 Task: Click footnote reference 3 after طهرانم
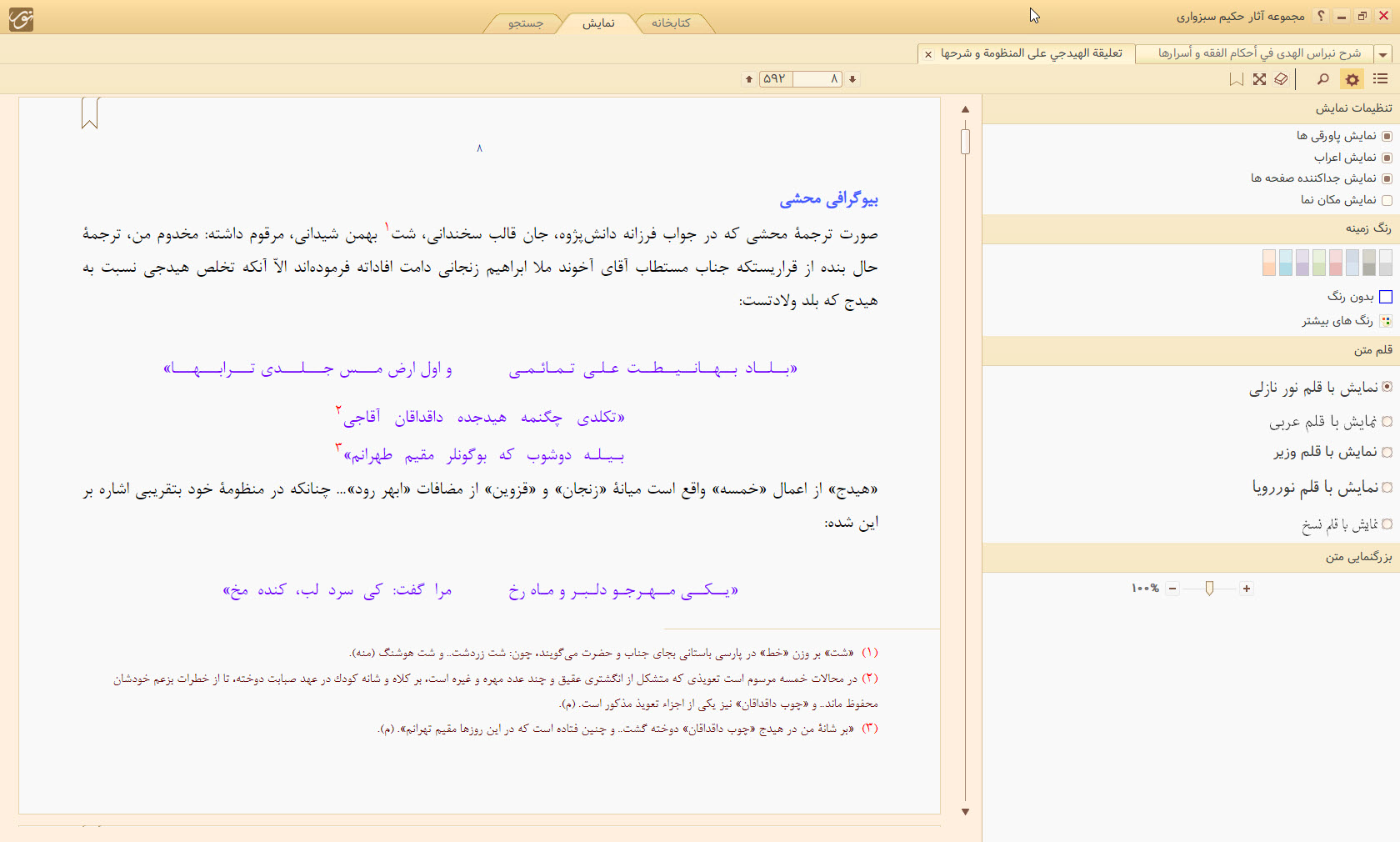[x=339, y=447]
